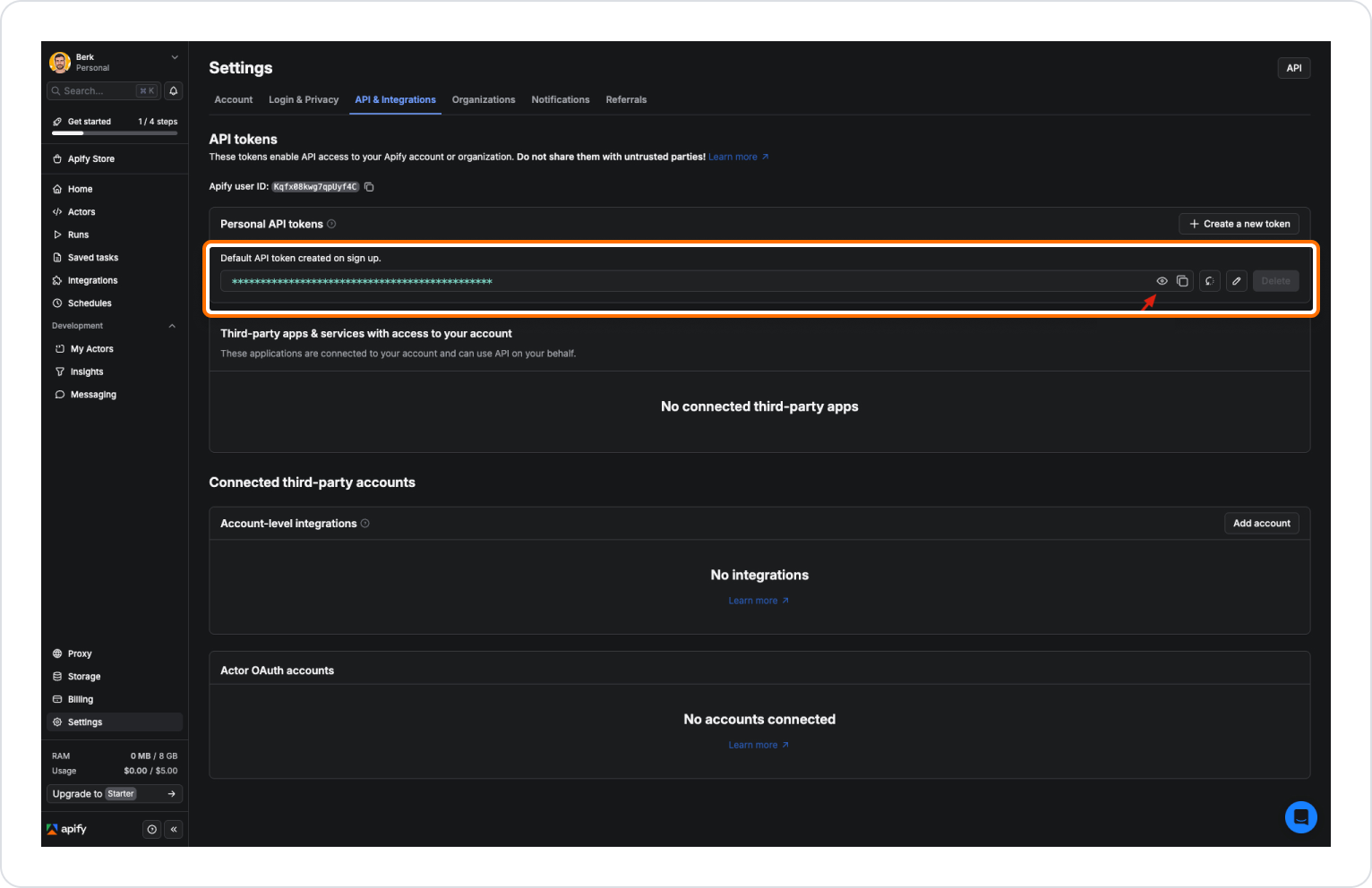Click Add account button
1372x888 pixels.
click(1262, 524)
